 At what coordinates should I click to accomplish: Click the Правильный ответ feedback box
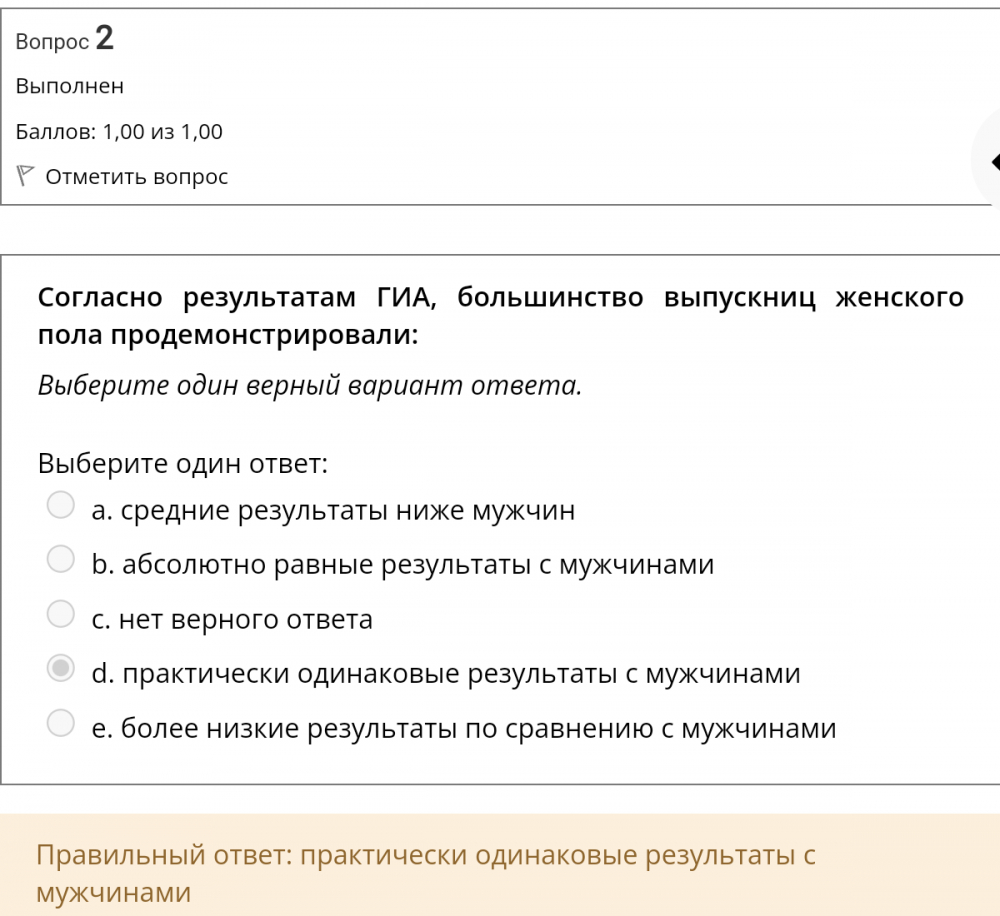pyautogui.click(x=500, y=865)
